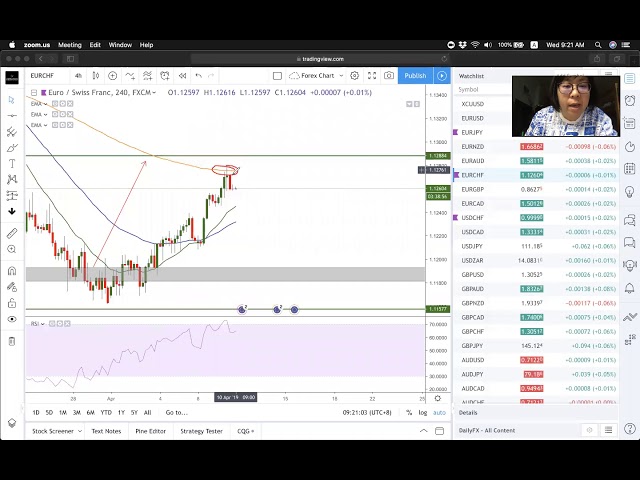Click the zoom in tool

12,251
